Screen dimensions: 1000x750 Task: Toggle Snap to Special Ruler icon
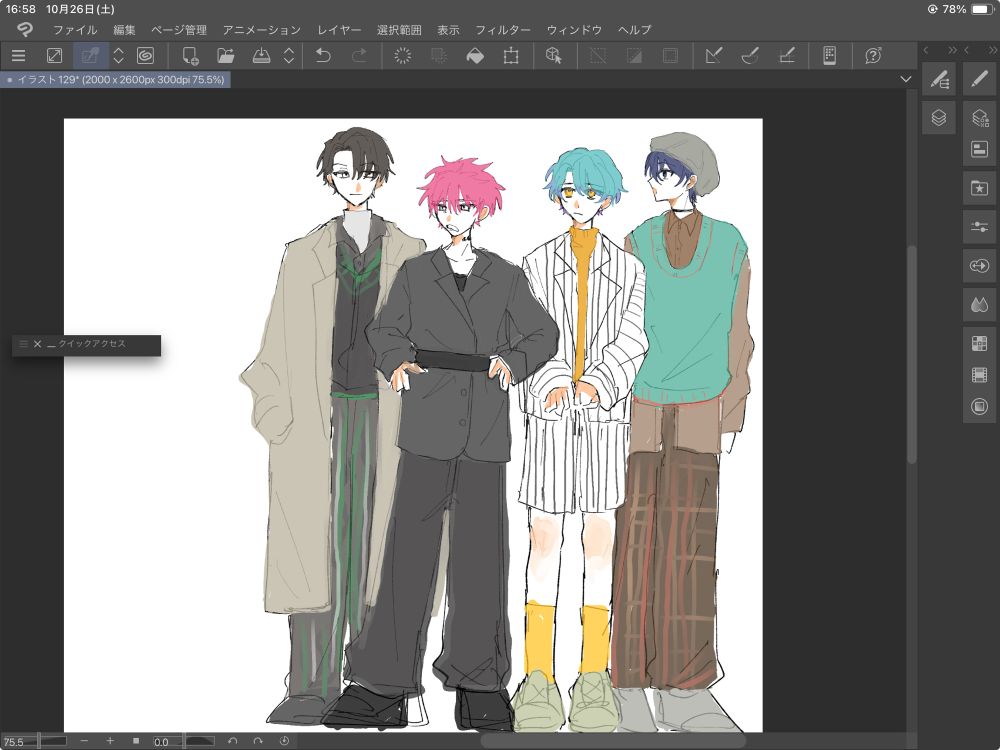pyautogui.click(x=749, y=56)
